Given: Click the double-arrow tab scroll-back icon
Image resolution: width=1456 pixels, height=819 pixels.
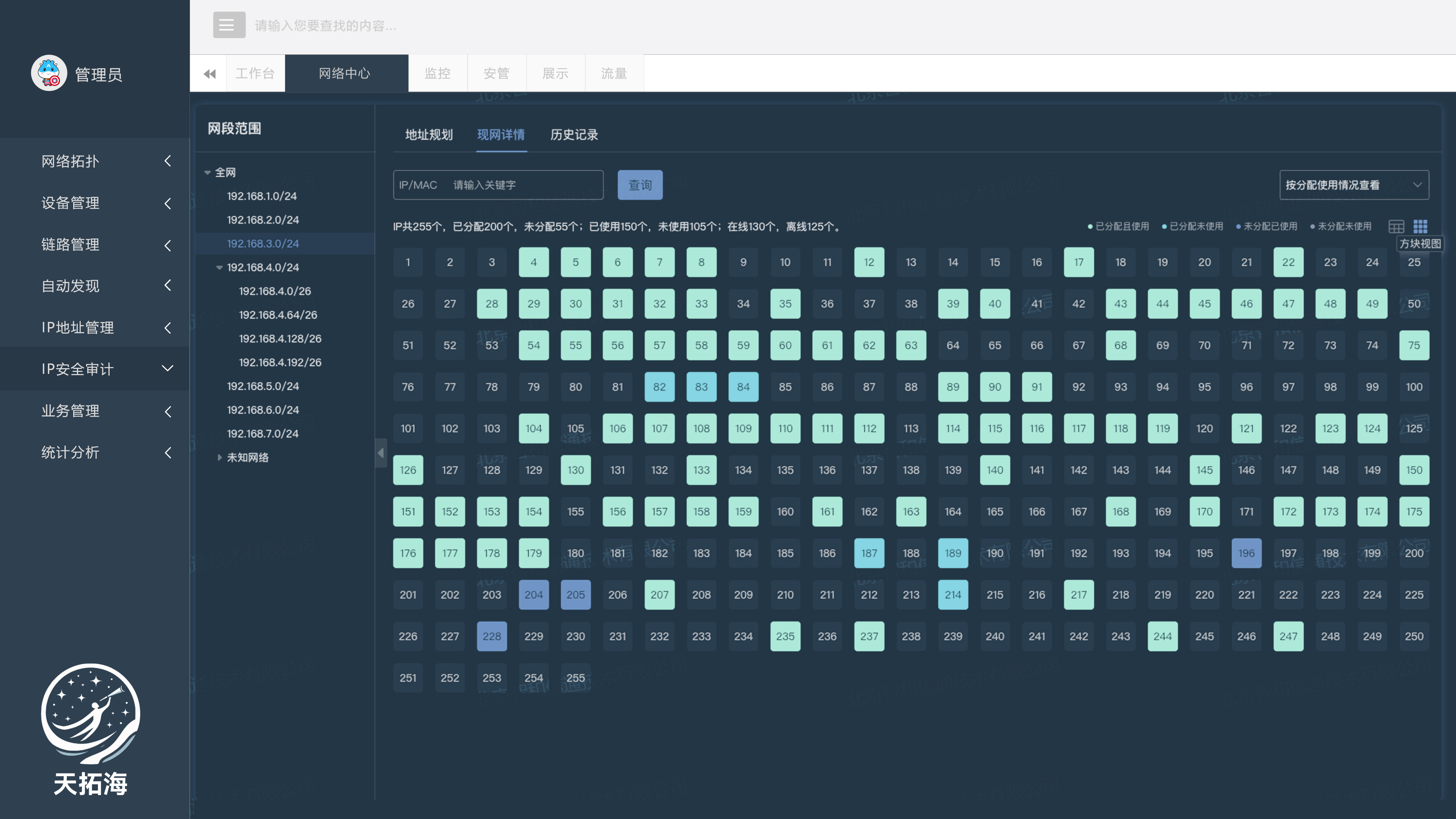Looking at the screenshot, I should click(x=210, y=74).
